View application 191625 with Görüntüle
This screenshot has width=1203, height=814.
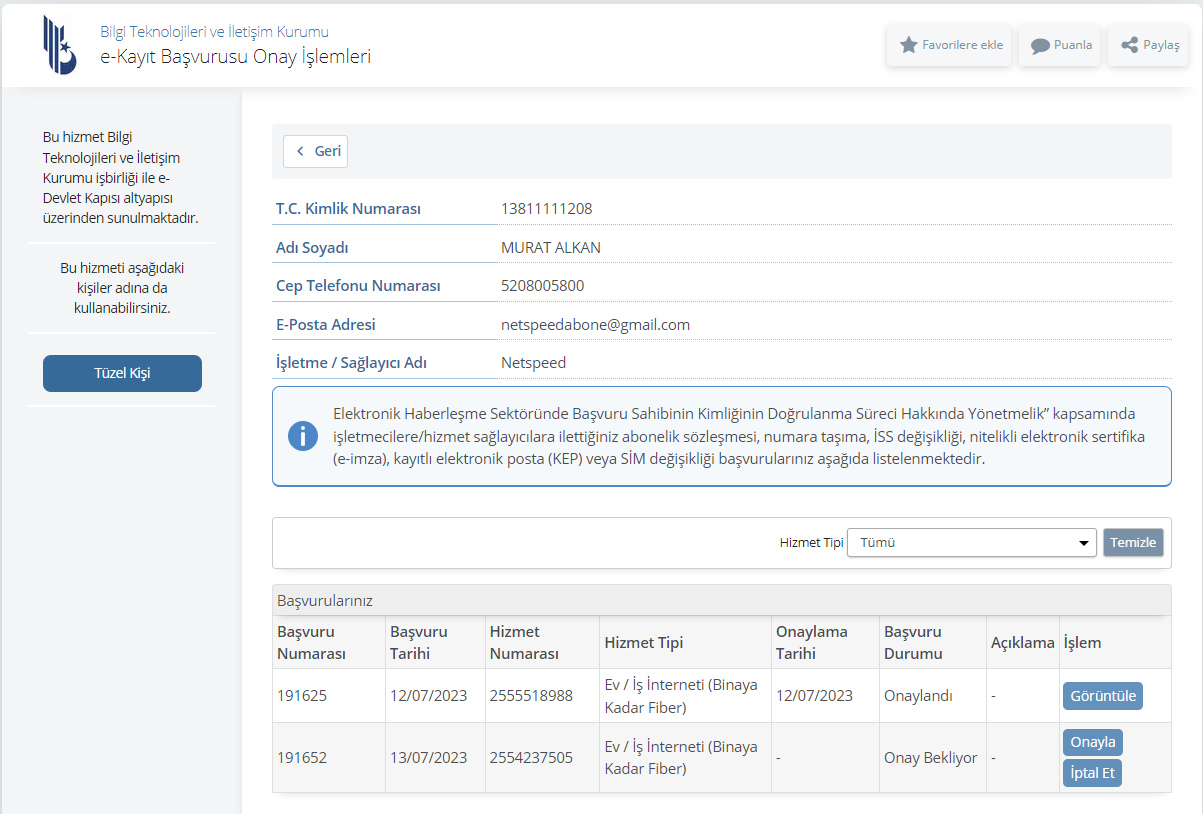point(1103,696)
